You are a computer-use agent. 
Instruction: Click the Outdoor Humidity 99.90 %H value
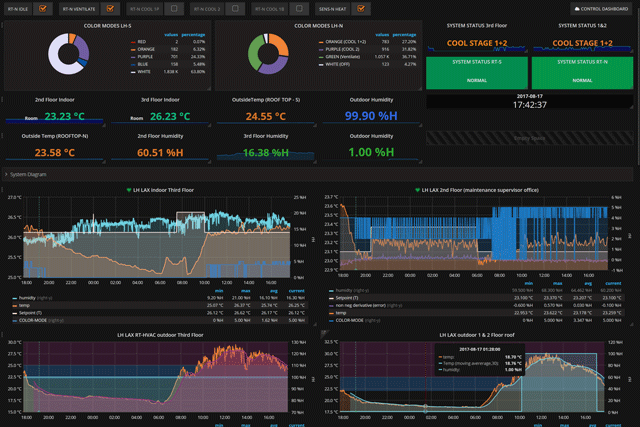(x=370, y=116)
